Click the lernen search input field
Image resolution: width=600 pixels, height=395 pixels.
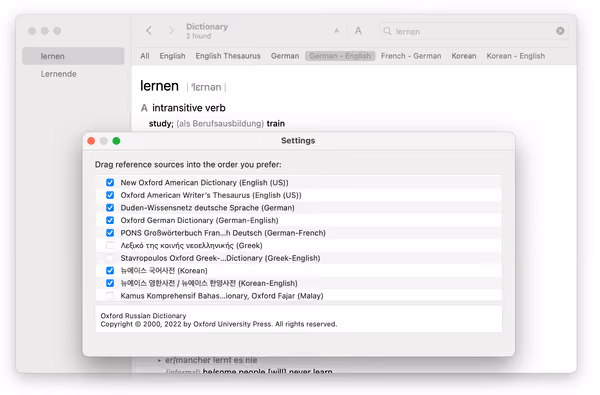pyautogui.click(x=474, y=31)
